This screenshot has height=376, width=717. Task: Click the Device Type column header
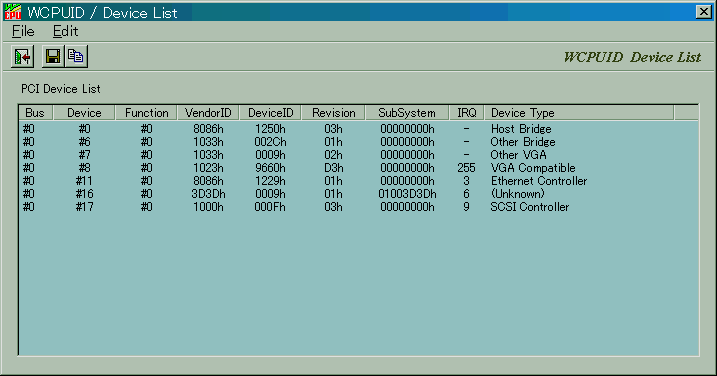[x=579, y=113]
